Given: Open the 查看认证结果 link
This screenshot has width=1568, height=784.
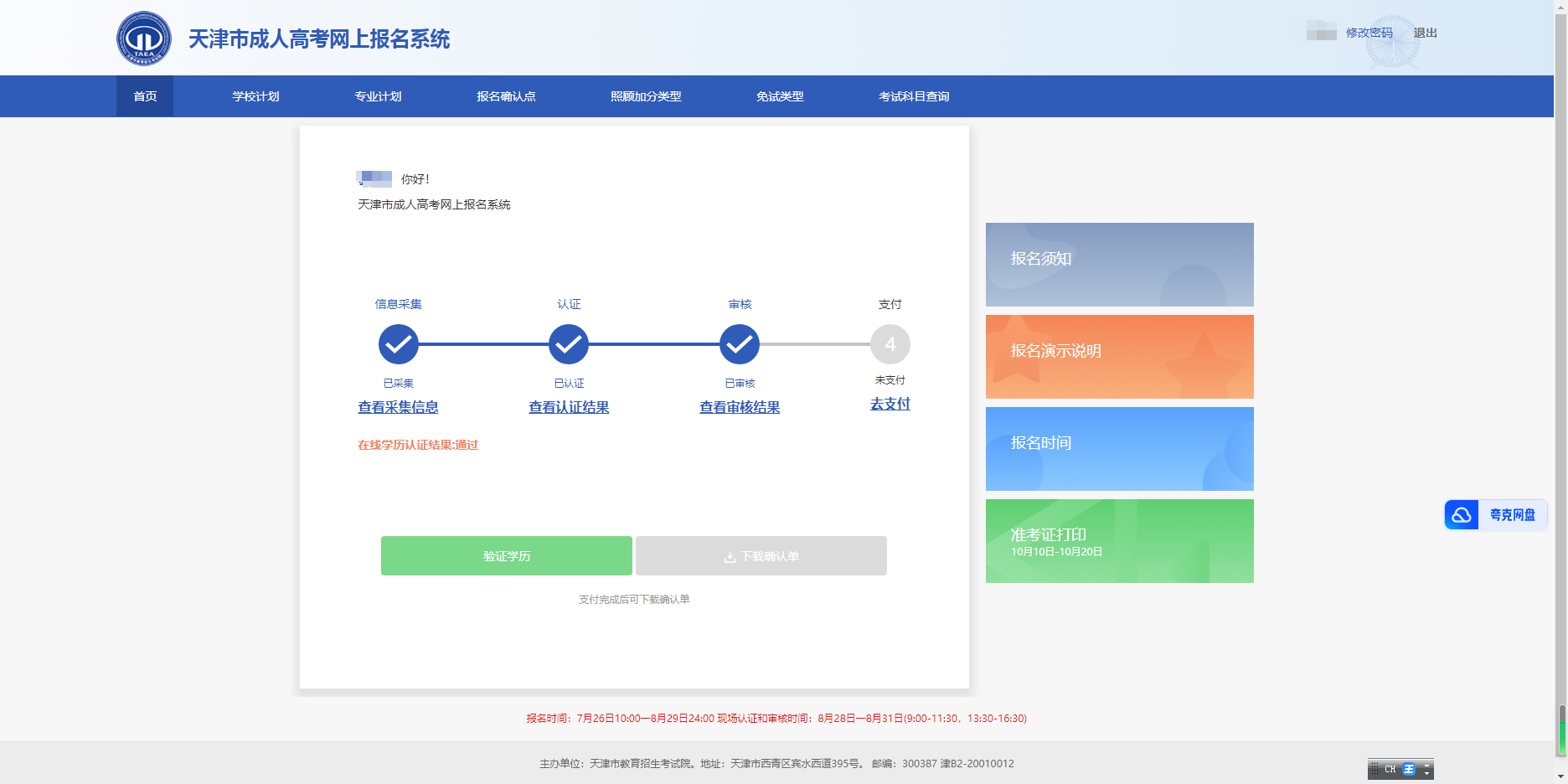Looking at the screenshot, I should pyautogui.click(x=569, y=407).
